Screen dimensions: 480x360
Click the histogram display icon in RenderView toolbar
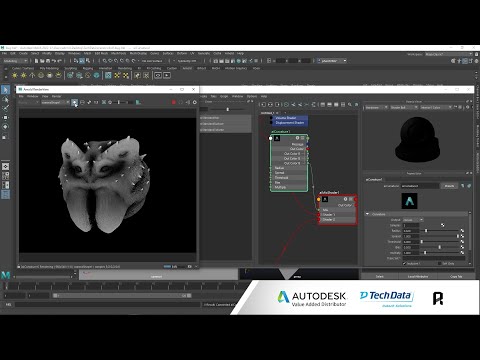[138, 102]
